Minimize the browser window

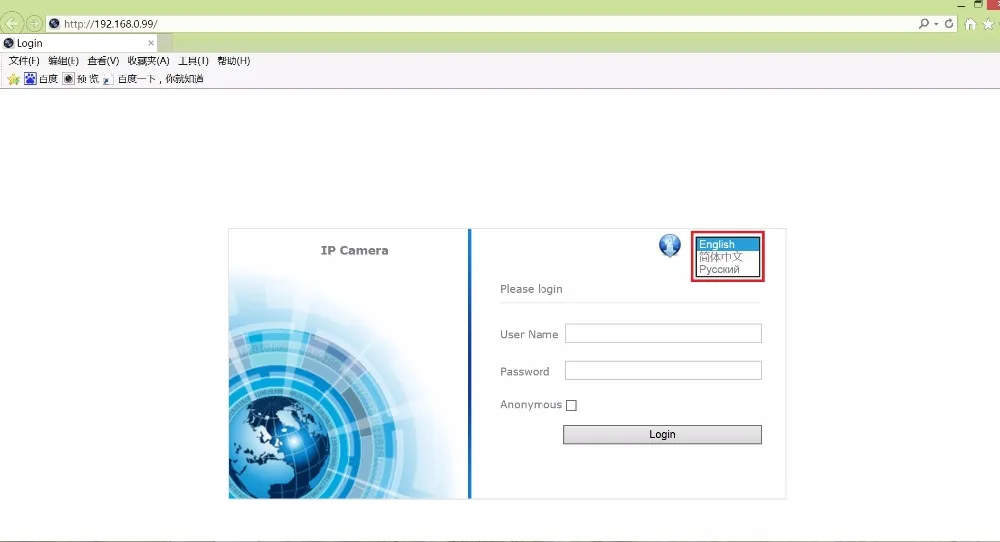coord(960,5)
